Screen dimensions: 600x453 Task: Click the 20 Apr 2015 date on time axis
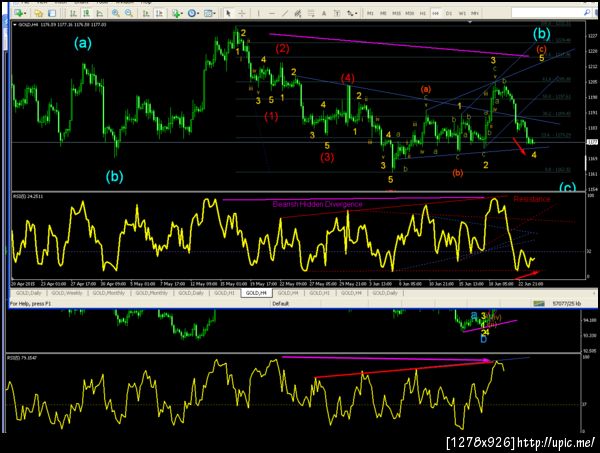coord(23,284)
